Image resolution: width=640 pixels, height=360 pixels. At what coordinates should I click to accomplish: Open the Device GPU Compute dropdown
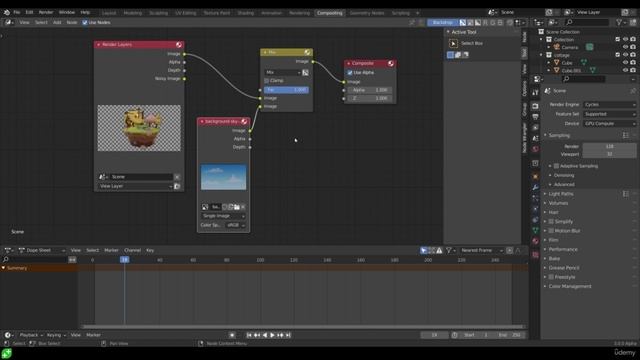tap(609, 123)
